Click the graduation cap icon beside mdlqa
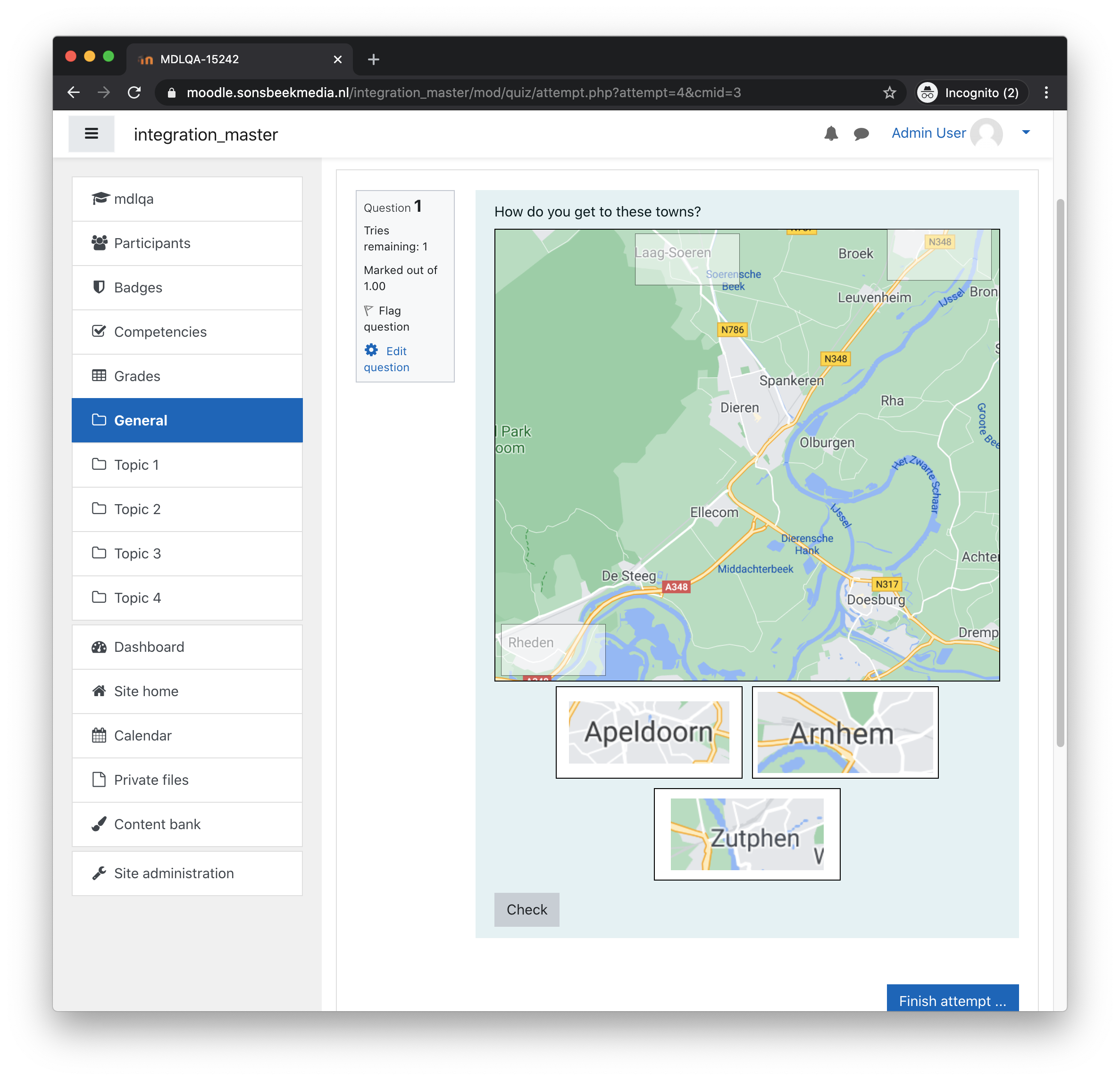The height and width of the screenshot is (1081, 1120). 100,198
